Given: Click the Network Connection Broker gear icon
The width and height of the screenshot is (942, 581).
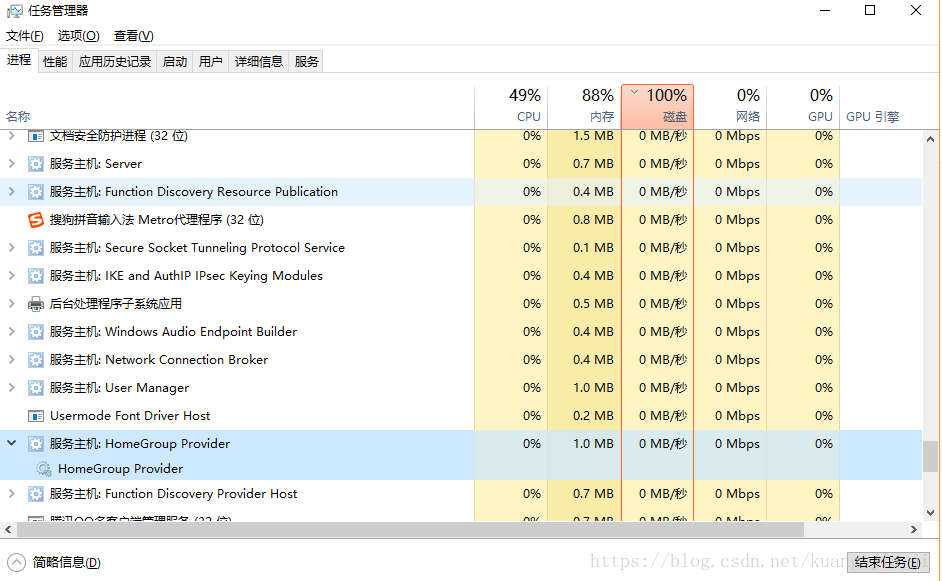Looking at the screenshot, I should (36, 360).
